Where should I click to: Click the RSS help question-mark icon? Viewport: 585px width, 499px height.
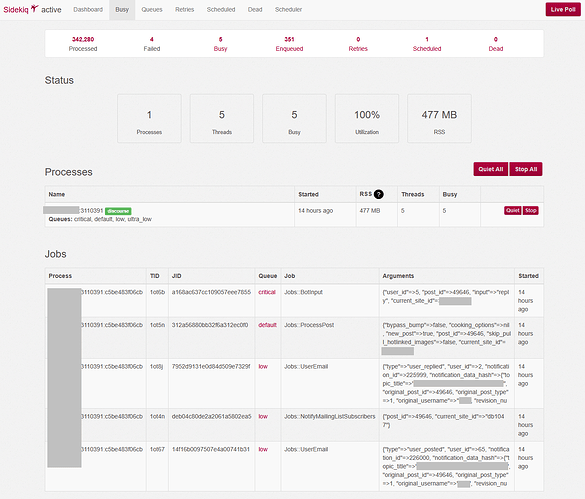pos(378,194)
